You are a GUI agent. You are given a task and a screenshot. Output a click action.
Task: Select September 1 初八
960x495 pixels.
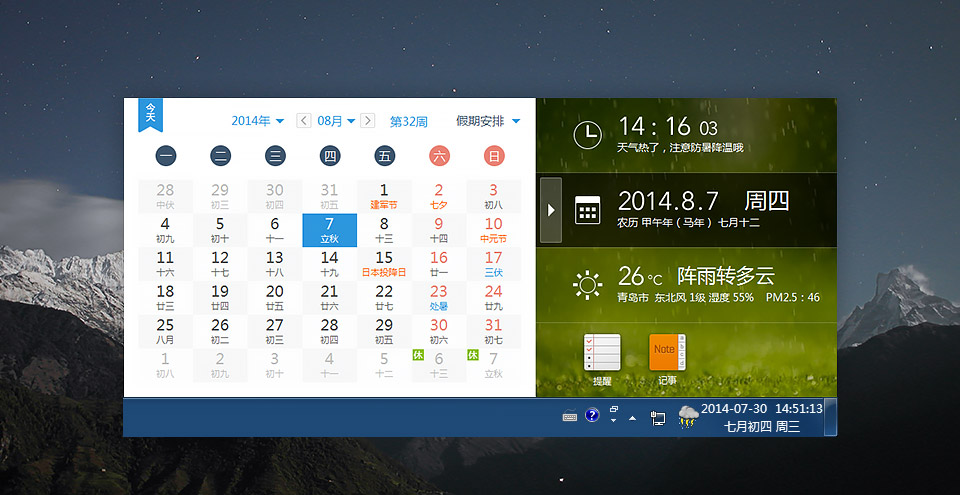pyautogui.click(x=165, y=365)
